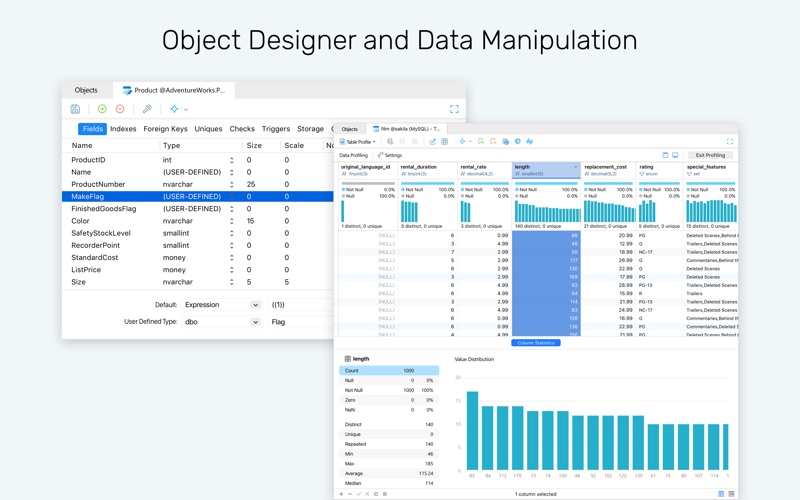
Task: Click the bottom-panel layout icon near Exit Profiling
Action: coord(675,155)
